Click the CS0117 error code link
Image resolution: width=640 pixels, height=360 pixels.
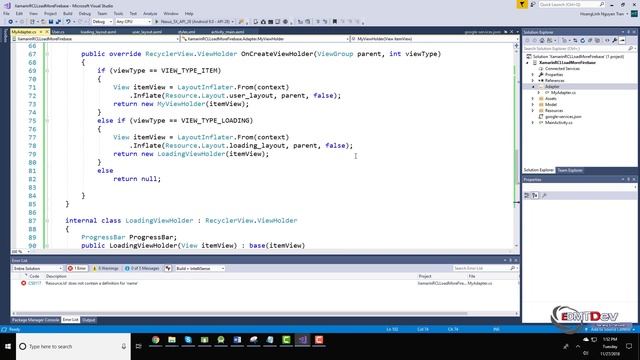click(35, 283)
